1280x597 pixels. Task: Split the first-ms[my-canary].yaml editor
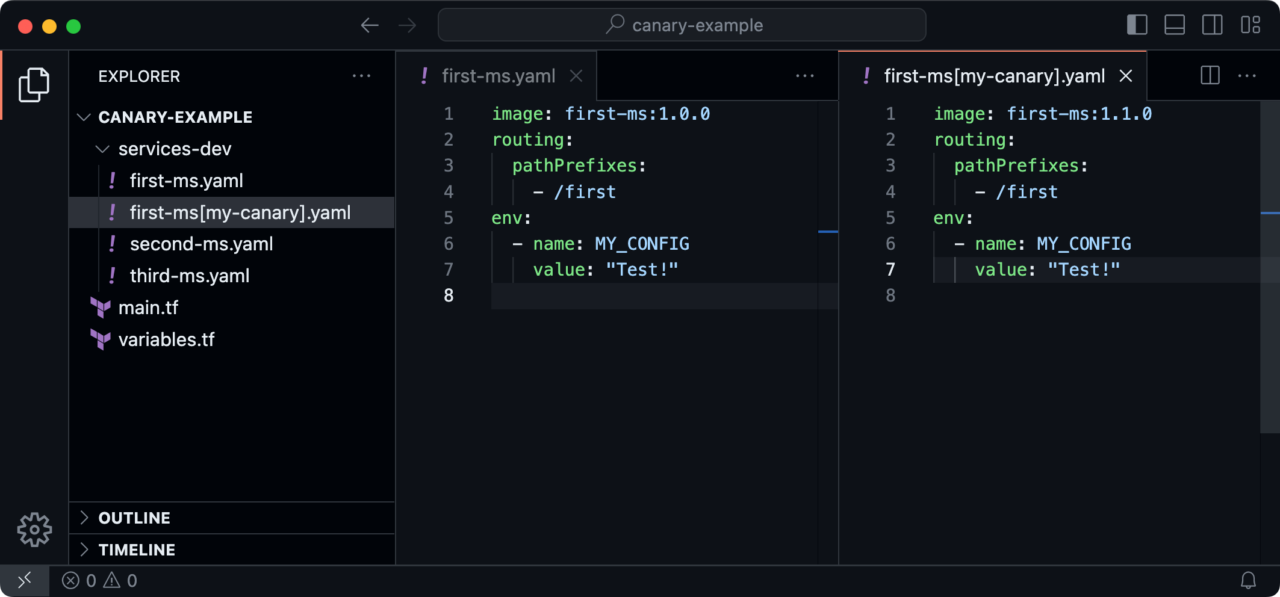pos(1209,75)
